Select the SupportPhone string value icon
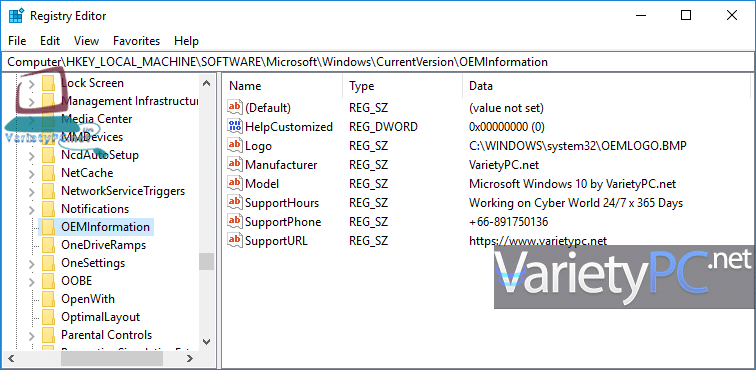Image resolution: width=756 pixels, height=370 pixels. (234, 221)
